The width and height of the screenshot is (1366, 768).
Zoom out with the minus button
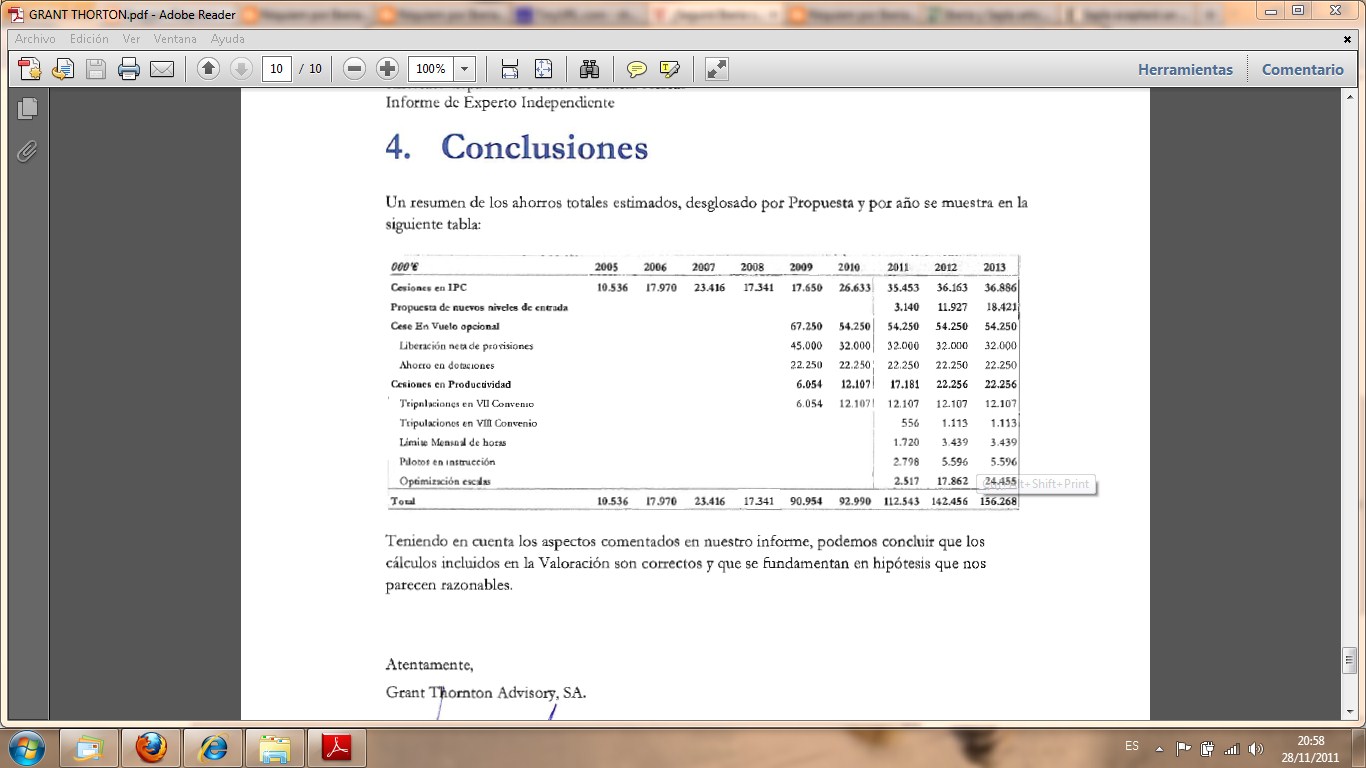(x=354, y=69)
